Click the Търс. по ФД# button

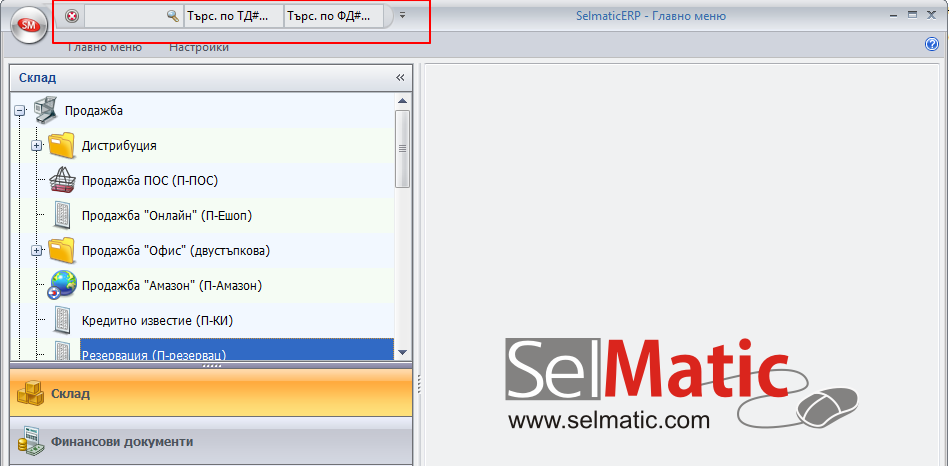click(x=333, y=16)
